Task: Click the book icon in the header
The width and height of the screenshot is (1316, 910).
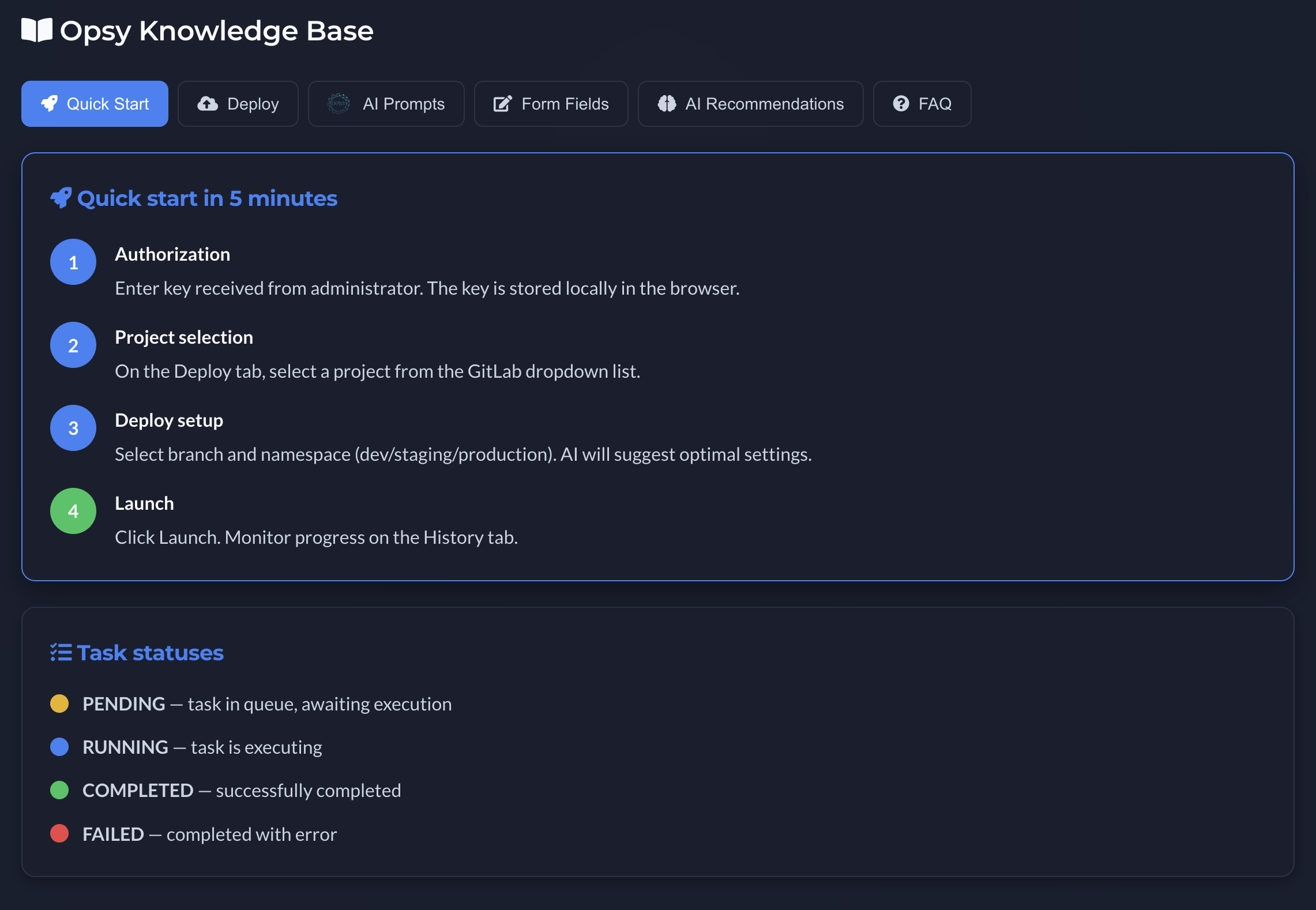Action: pyautogui.click(x=37, y=31)
